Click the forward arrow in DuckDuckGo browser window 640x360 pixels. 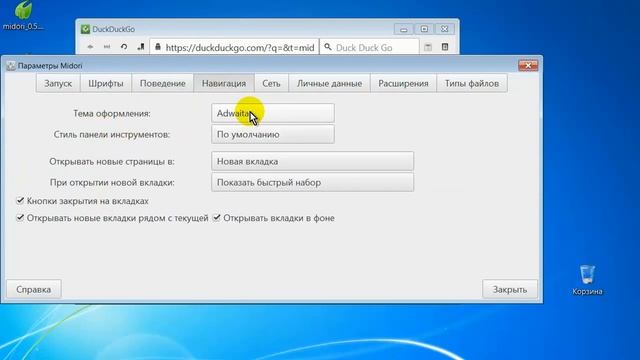click(107, 47)
